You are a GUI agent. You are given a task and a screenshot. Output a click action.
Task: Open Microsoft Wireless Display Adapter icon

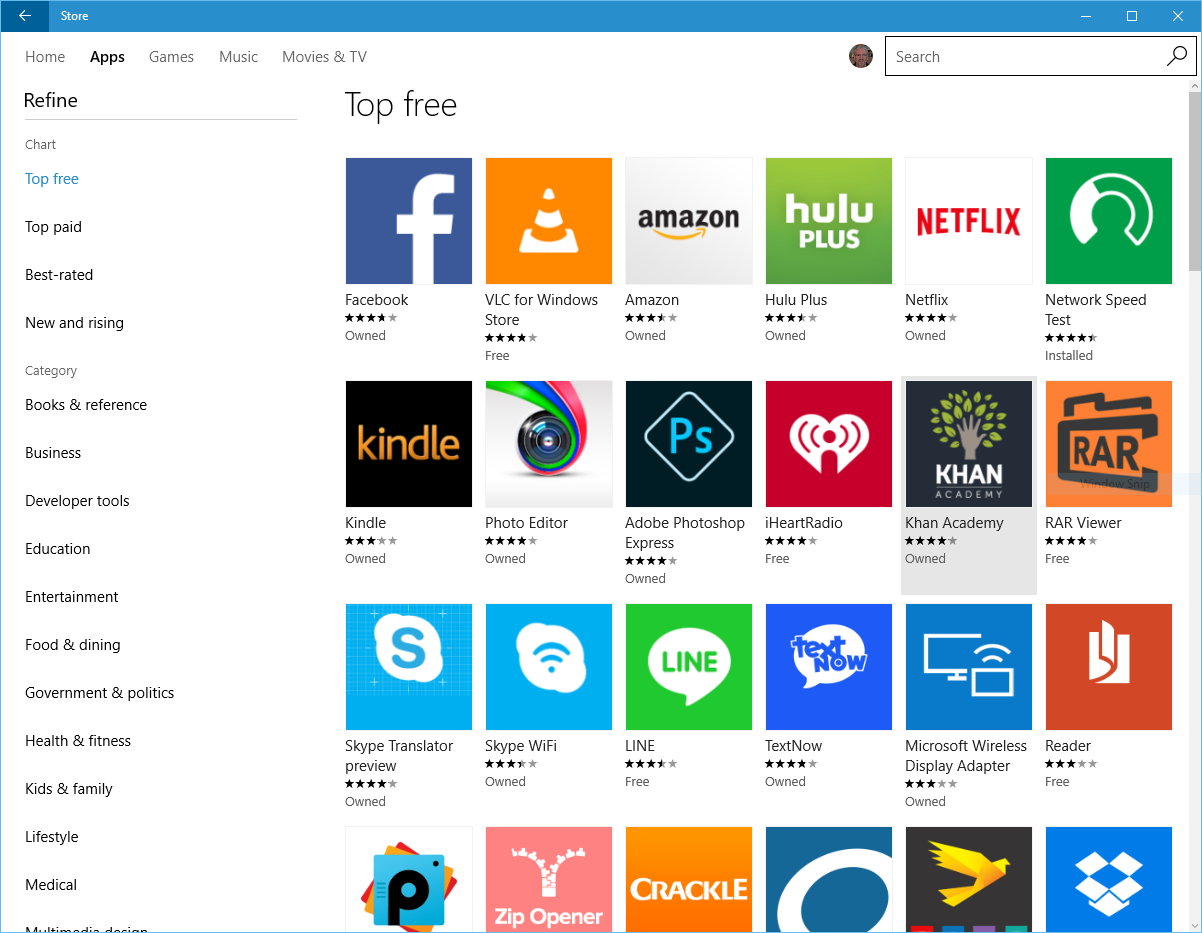[x=968, y=667]
